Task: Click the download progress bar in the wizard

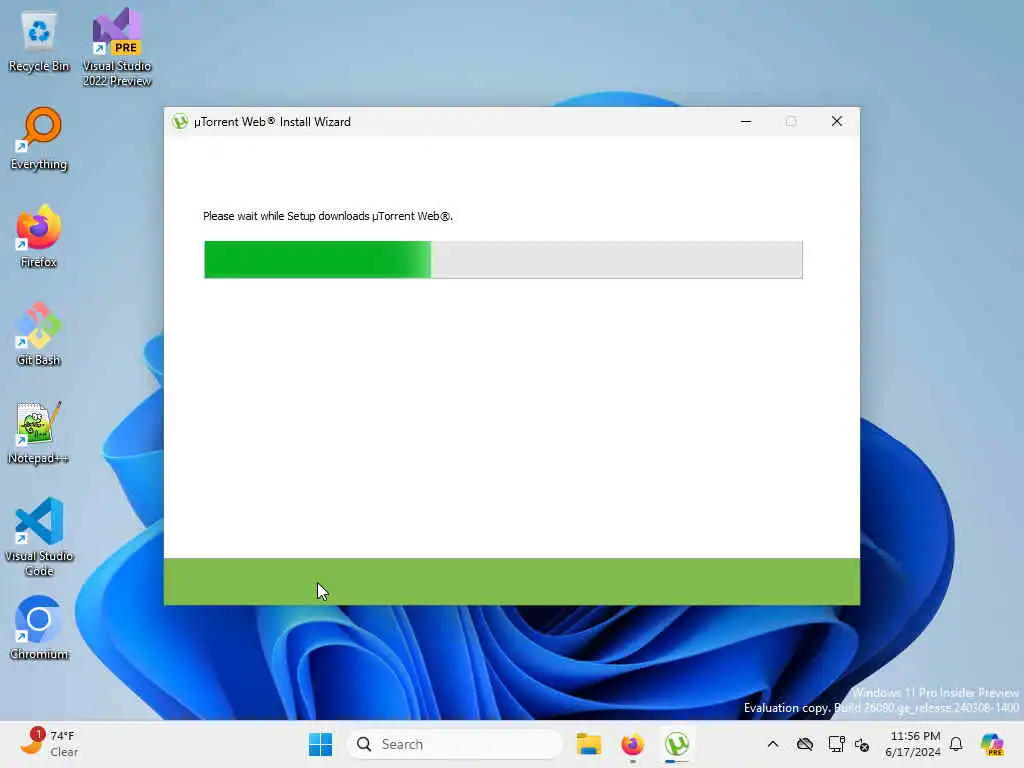Action: [x=503, y=259]
